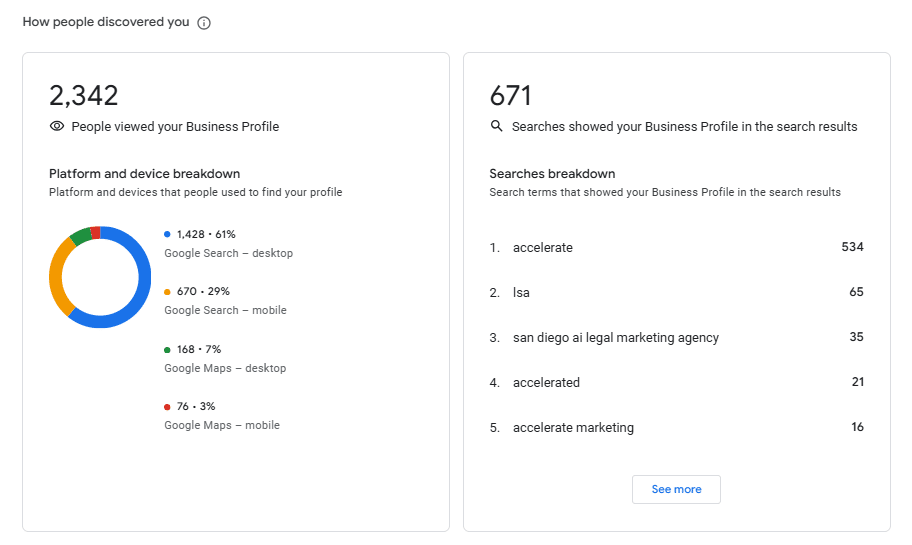Click the See more button
The height and width of the screenshot is (545, 912).
coord(676,489)
